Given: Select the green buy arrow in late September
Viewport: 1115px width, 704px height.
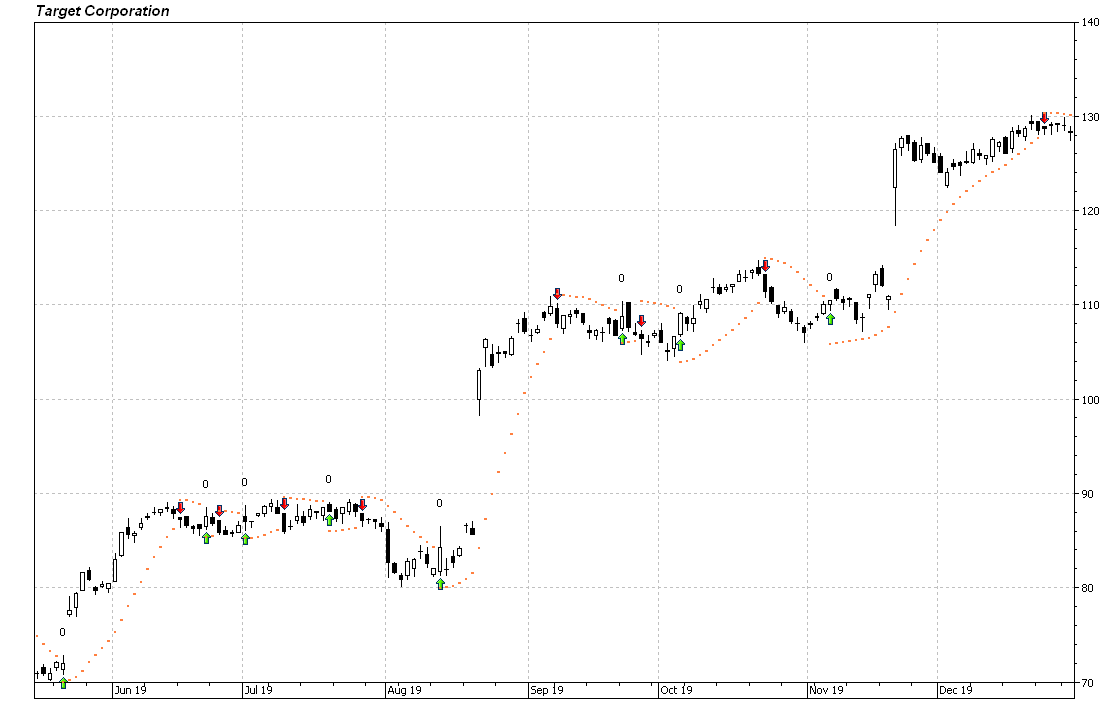Looking at the screenshot, I should [622, 338].
